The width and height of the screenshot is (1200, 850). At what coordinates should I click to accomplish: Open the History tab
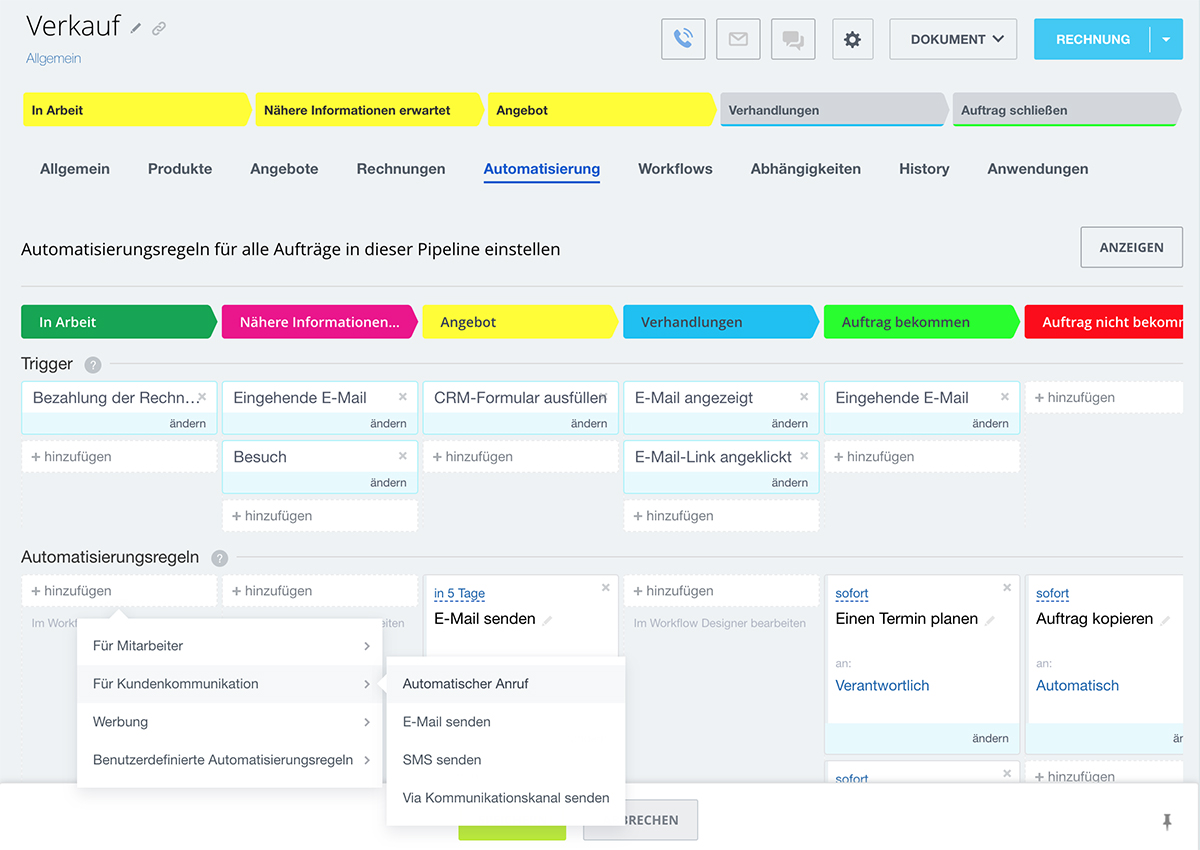click(x=924, y=169)
